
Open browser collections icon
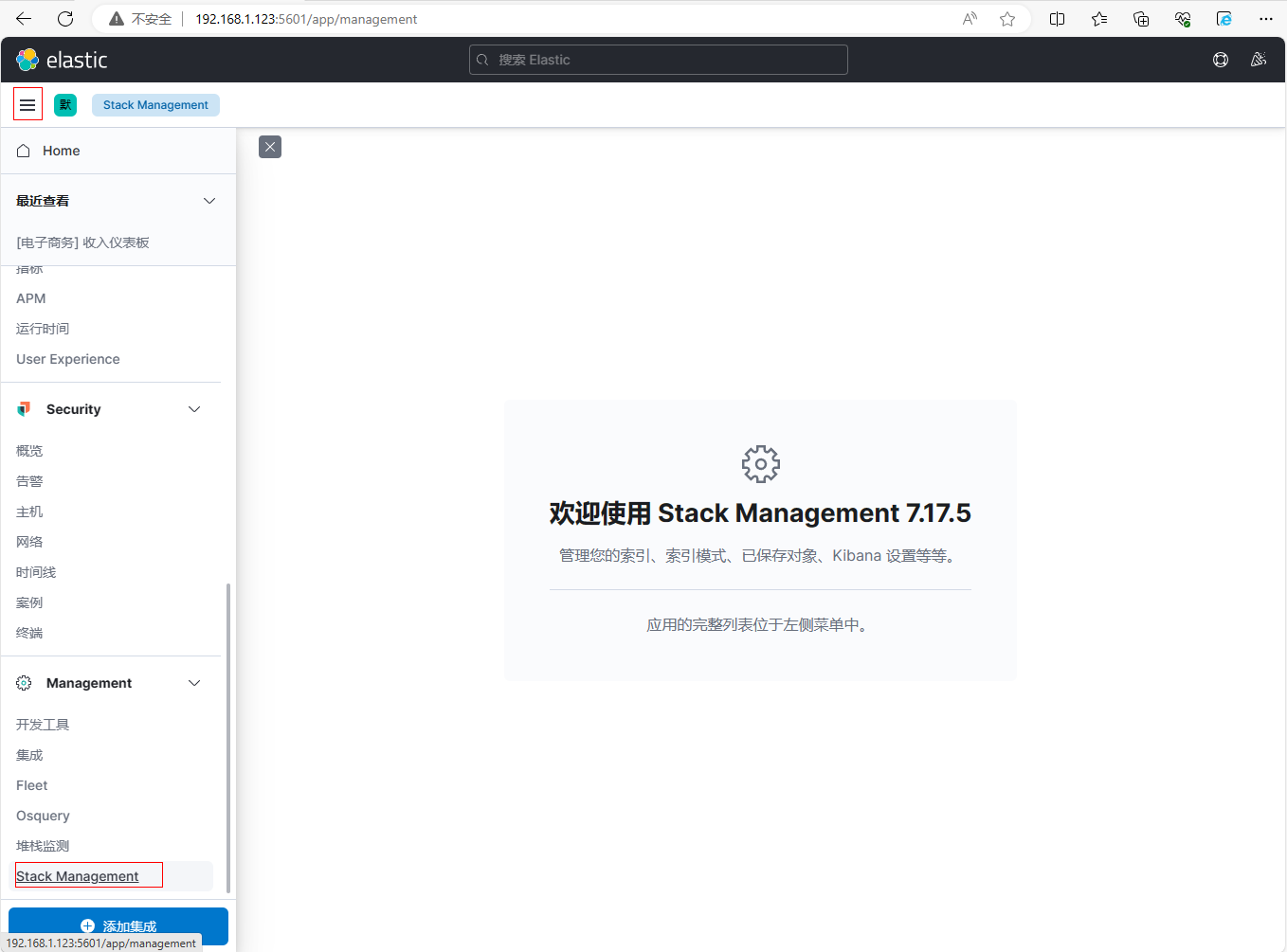pos(1141,19)
